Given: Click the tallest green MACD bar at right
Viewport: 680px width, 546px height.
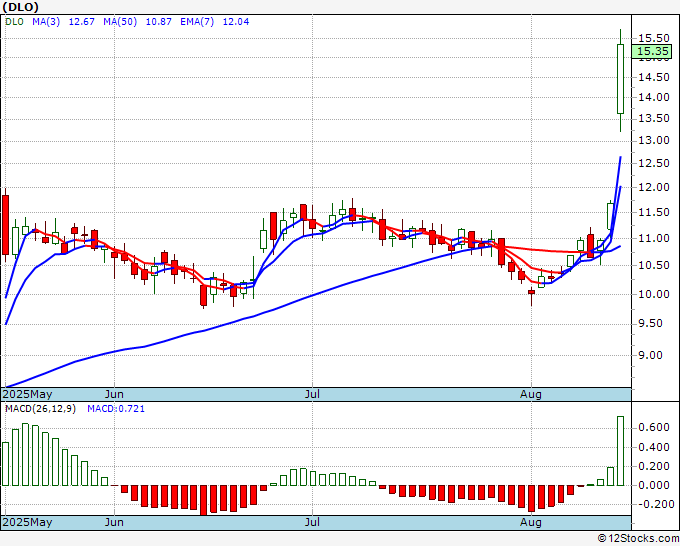Looking at the screenshot, I should click(621, 451).
